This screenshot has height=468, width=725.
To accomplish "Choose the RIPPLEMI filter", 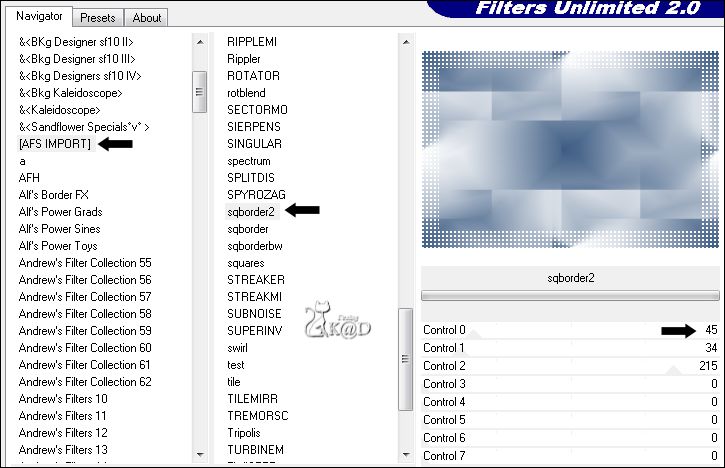I will tap(252, 42).
